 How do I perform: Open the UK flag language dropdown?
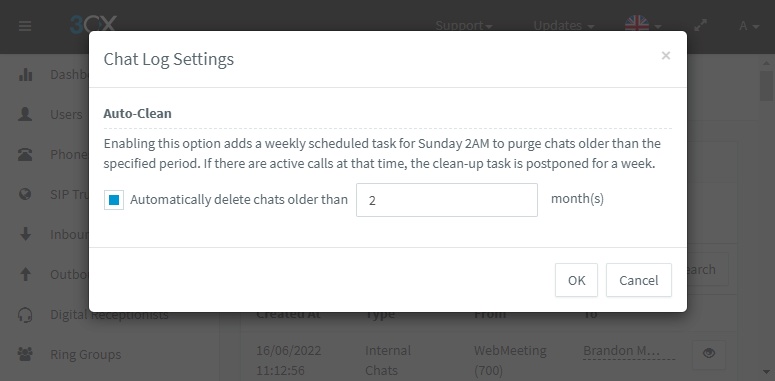pos(643,24)
